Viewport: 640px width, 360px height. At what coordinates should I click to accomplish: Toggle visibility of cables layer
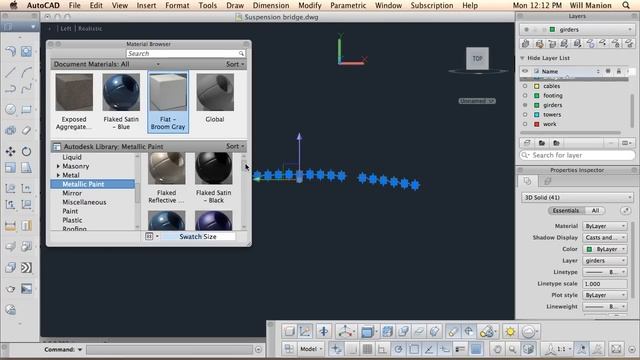tap(525, 86)
